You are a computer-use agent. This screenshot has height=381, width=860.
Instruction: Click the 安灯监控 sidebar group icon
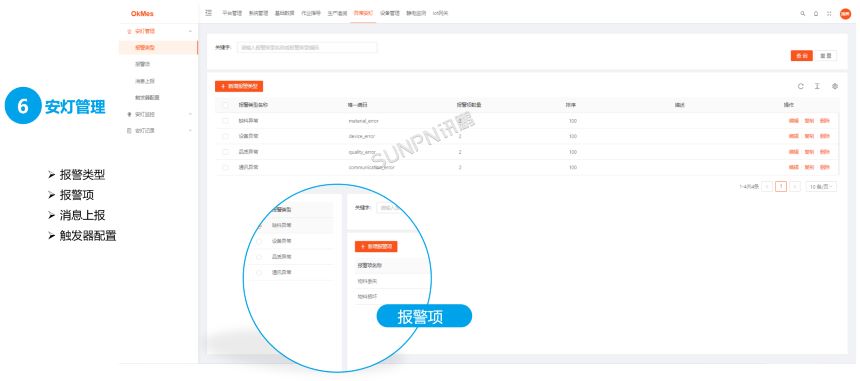(x=129, y=115)
